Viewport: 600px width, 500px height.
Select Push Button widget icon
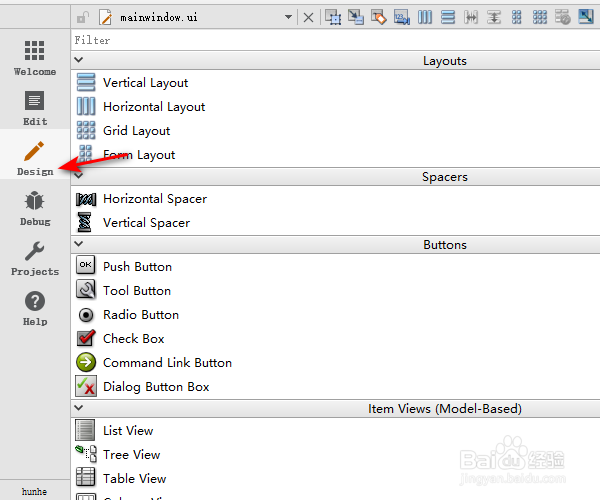86,265
